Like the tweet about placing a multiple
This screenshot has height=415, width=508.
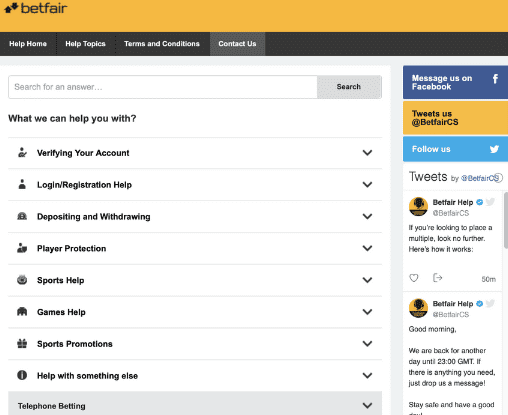click(x=414, y=278)
